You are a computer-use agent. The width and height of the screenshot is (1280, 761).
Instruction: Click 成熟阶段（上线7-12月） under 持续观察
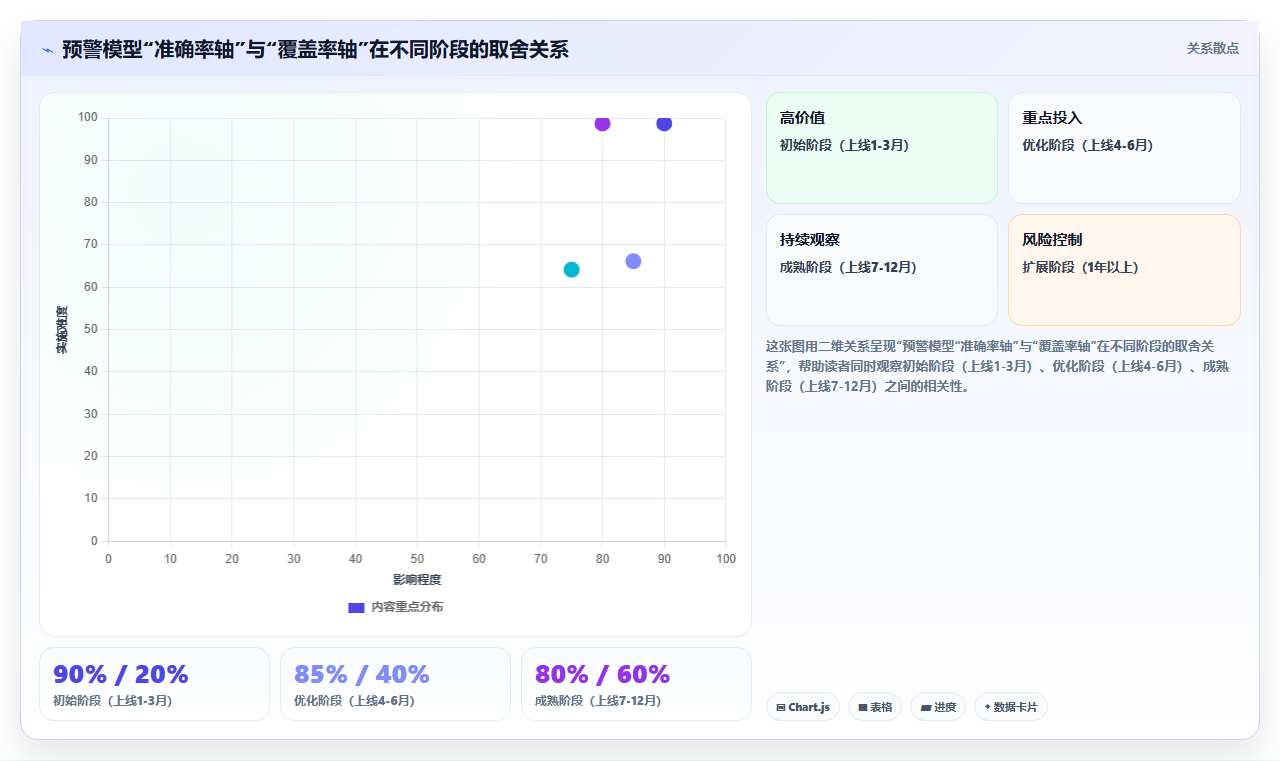(848, 267)
